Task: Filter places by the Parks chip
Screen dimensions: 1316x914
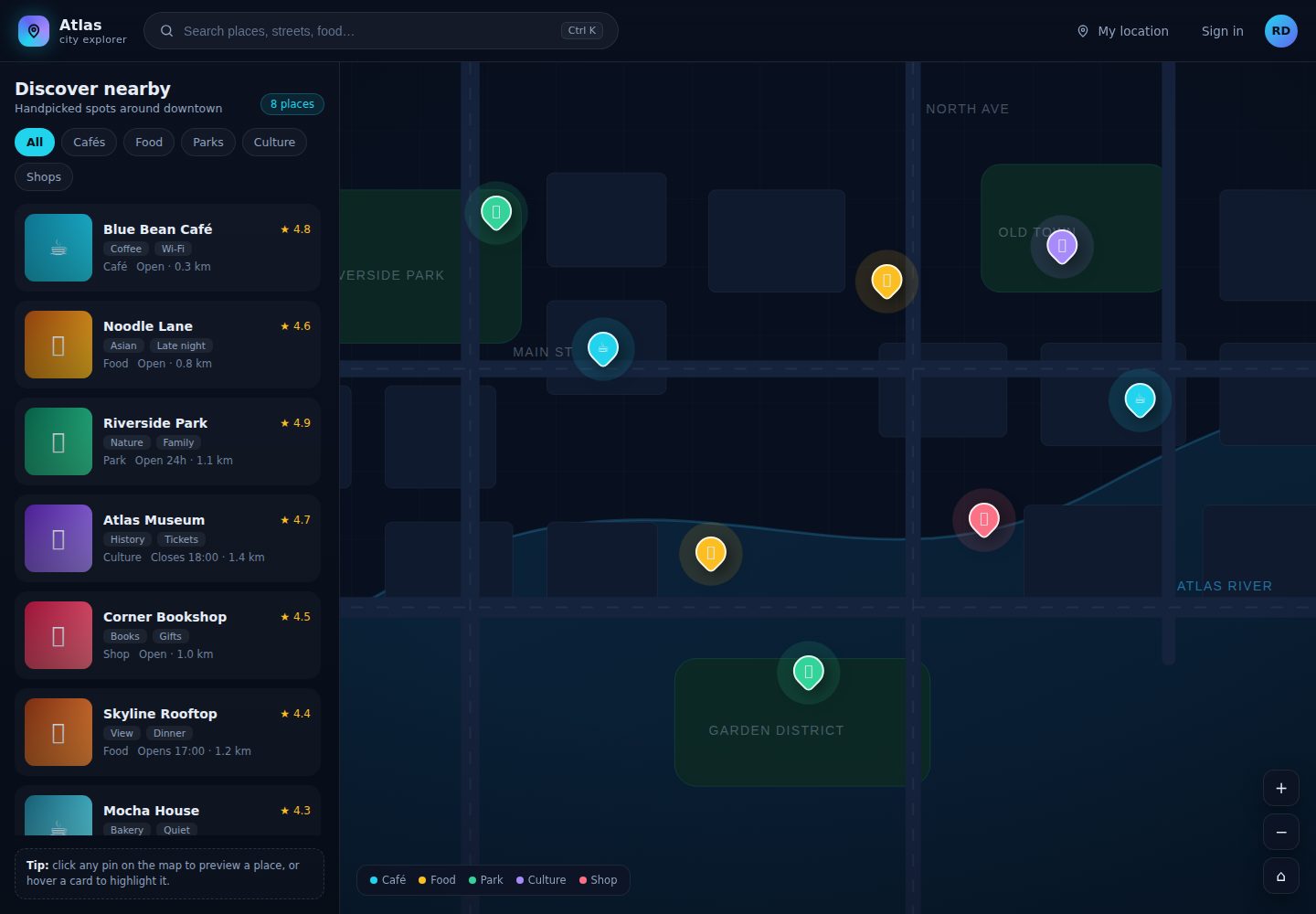Action: tap(208, 143)
